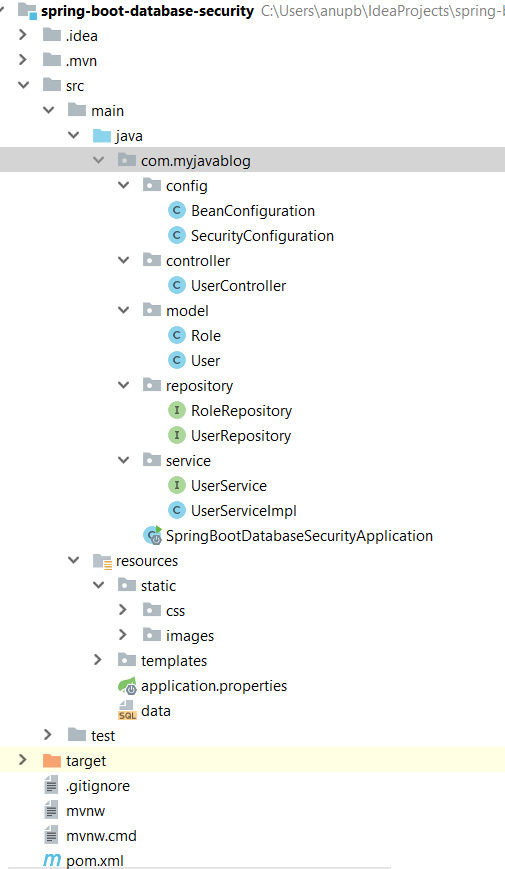Collapse the src directory
The width and height of the screenshot is (505, 869).
23,85
